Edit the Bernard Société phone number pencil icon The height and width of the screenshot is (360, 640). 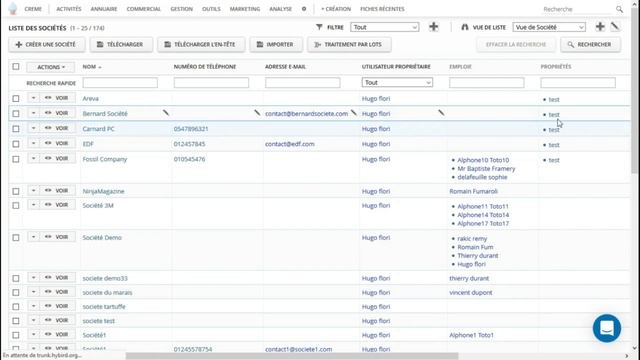[257, 113]
